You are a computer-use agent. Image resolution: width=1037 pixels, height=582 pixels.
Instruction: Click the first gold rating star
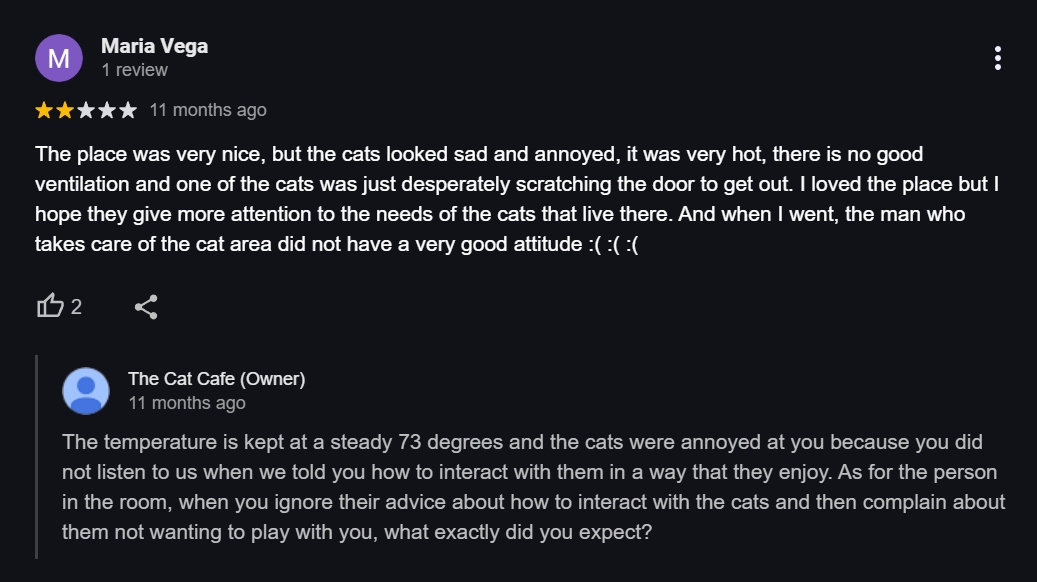click(44, 110)
